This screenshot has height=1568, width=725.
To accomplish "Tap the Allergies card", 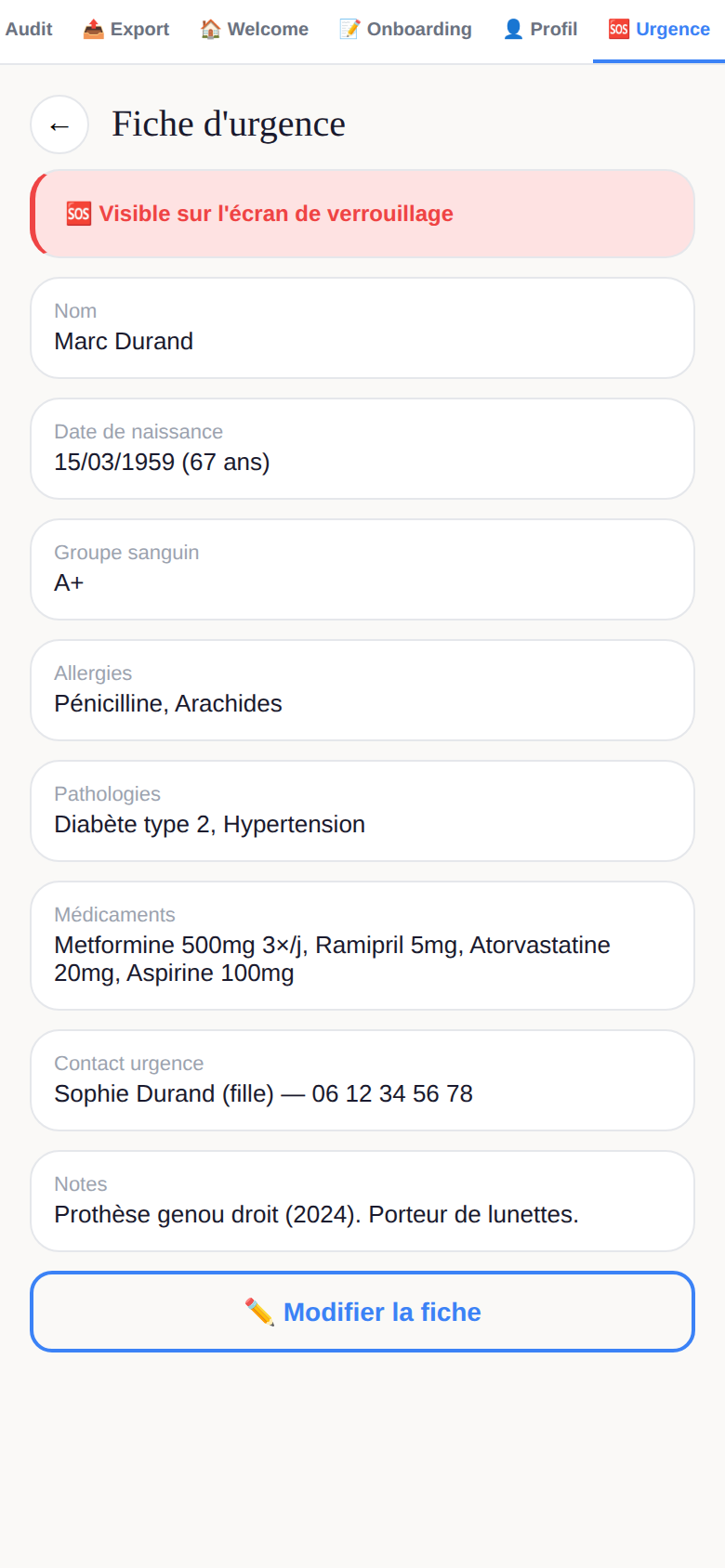I will click(x=362, y=690).
